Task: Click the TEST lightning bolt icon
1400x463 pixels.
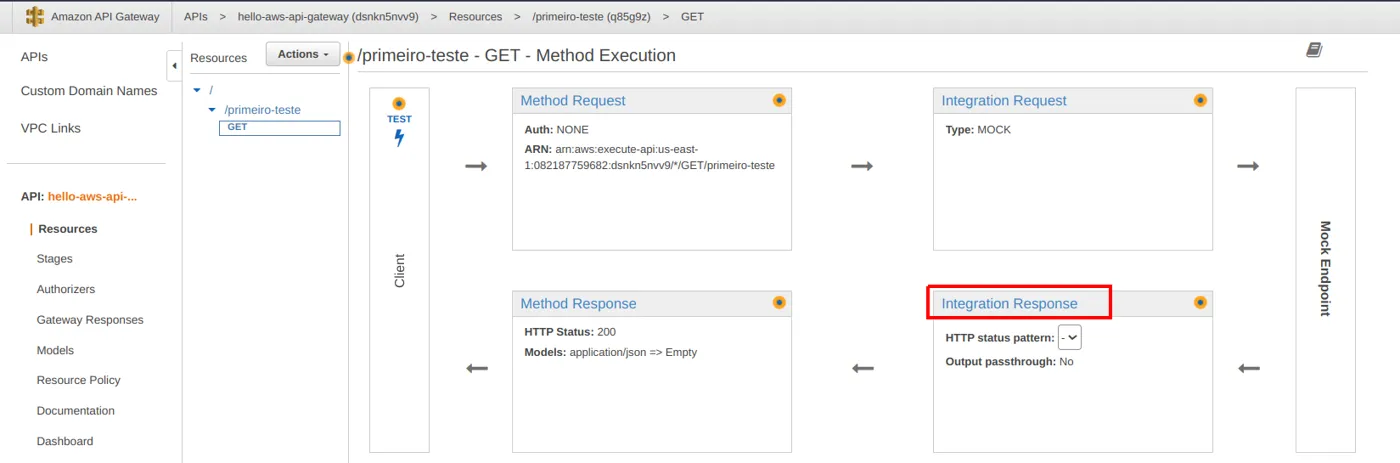Action: click(399, 138)
